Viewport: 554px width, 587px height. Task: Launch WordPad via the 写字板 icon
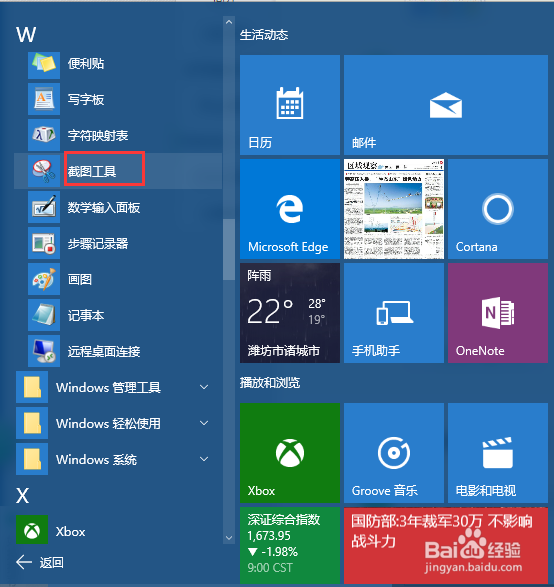pyautogui.click(x=44, y=99)
